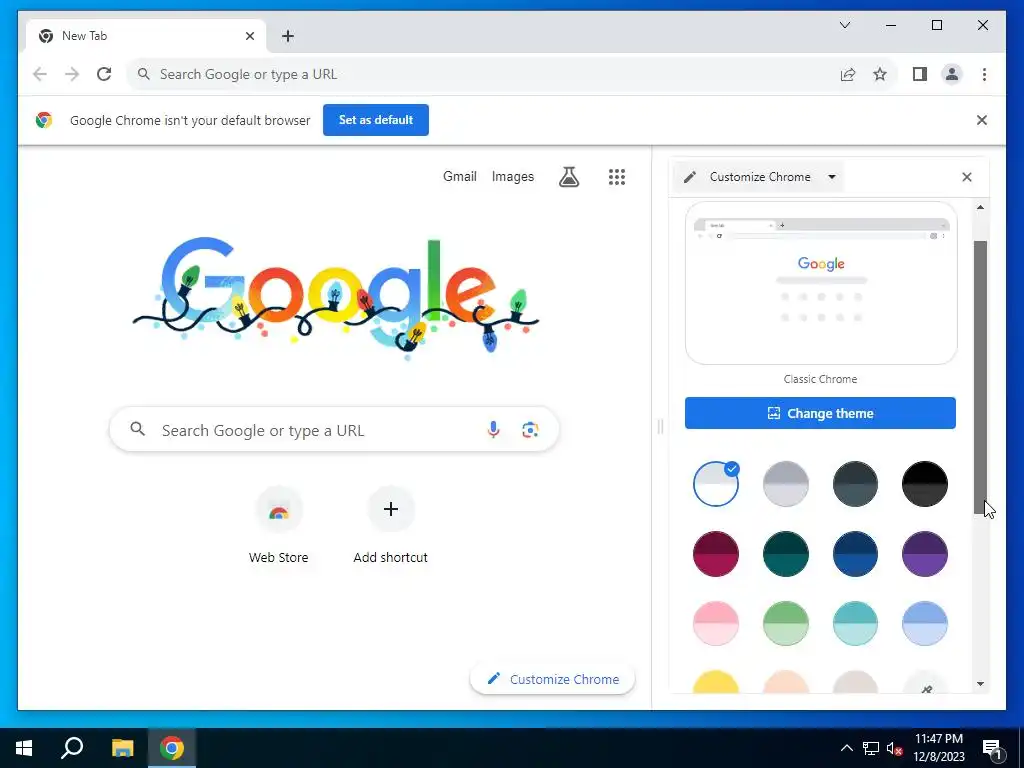Viewport: 1024px width, 768px height.
Task: Select the light grey color swatch
Action: (x=786, y=484)
